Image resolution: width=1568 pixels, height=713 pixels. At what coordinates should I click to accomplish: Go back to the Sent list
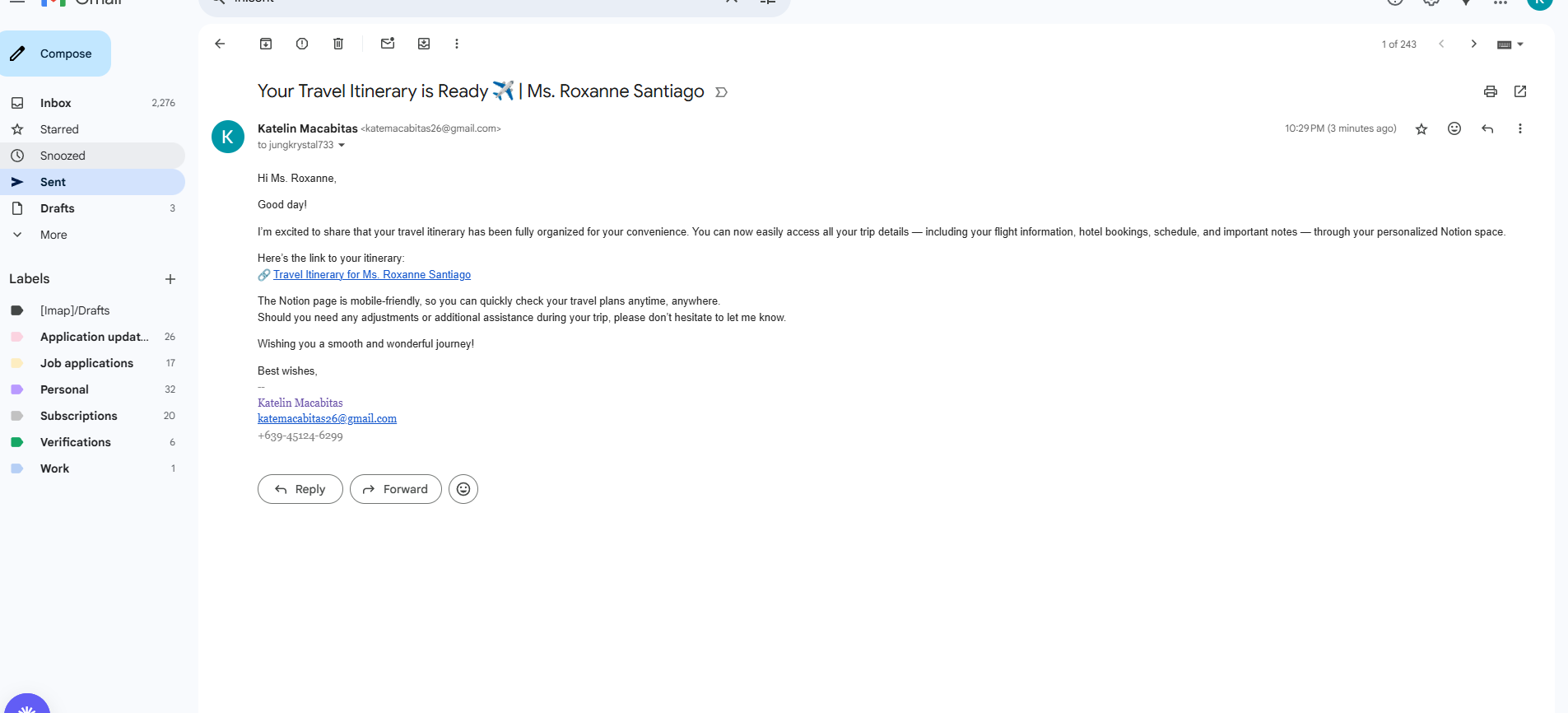[x=220, y=44]
